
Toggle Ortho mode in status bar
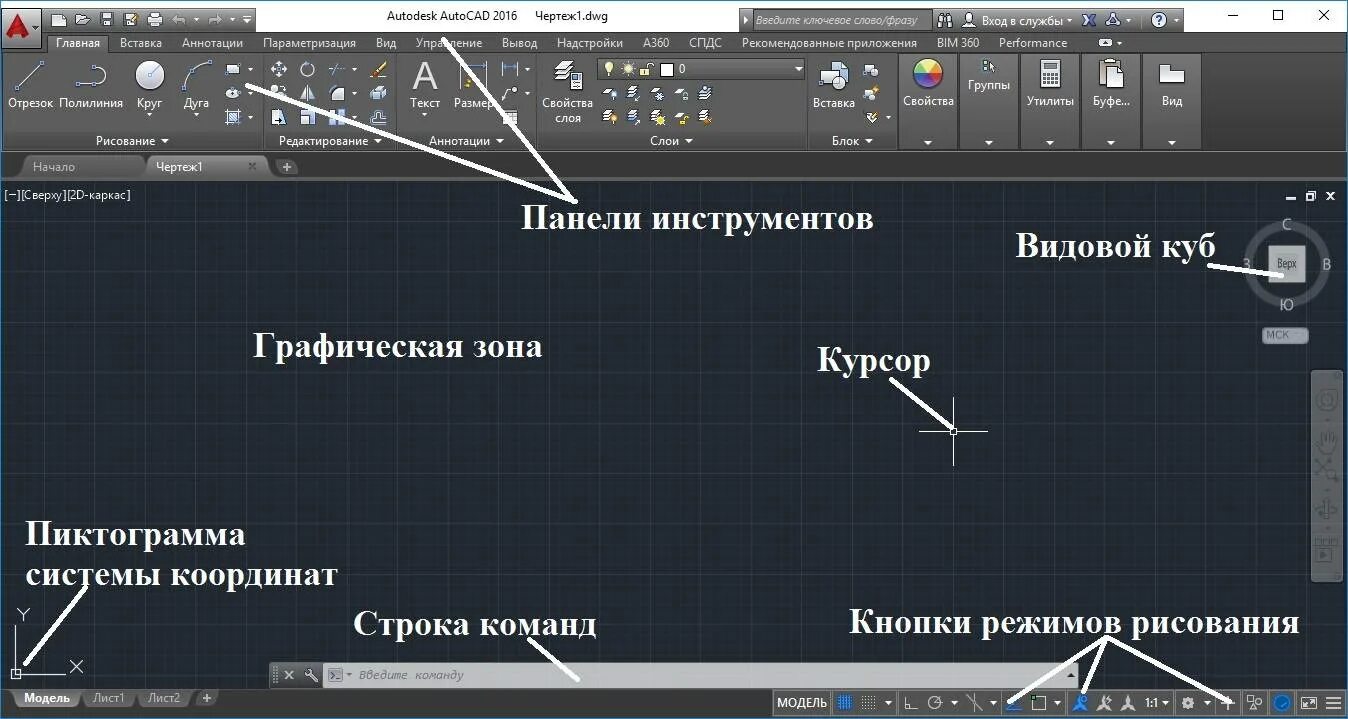click(911, 703)
